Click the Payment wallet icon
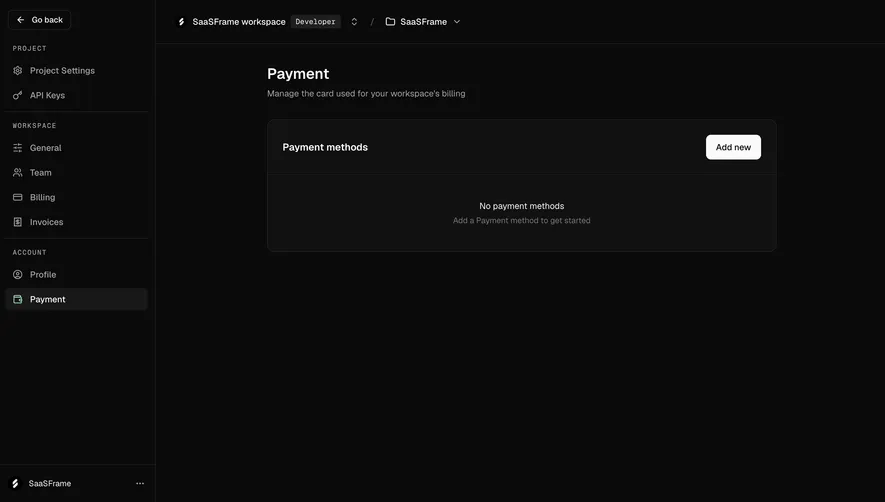 point(17,299)
